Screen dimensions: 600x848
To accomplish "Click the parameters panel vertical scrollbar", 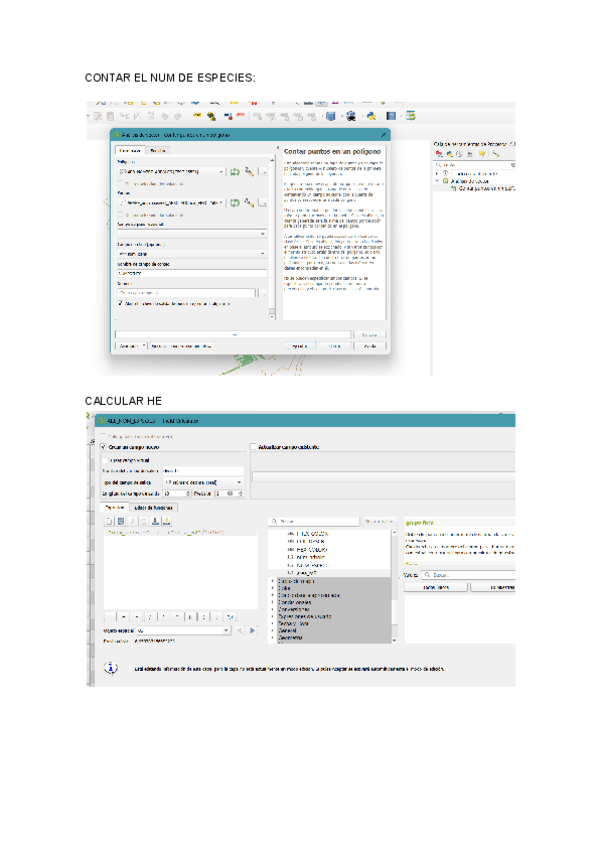I will (x=272, y=238).
